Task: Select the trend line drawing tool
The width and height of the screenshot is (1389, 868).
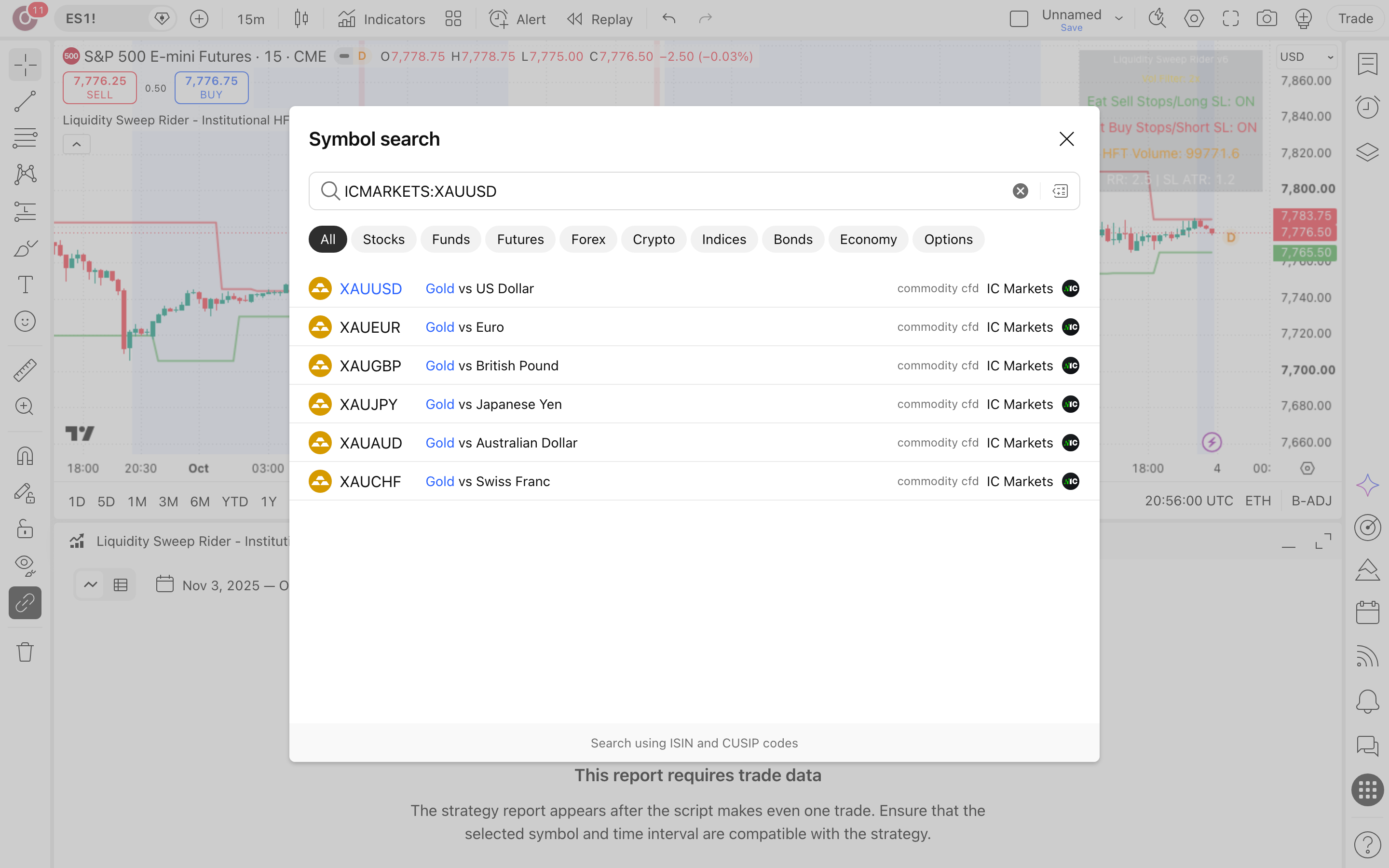Action: [25, 102]
